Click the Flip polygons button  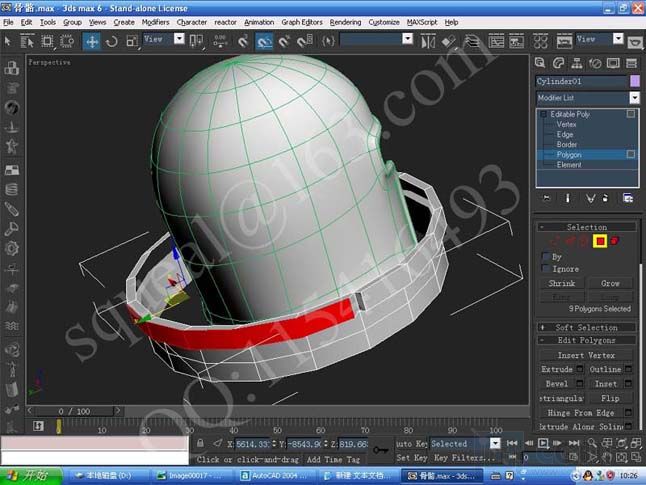pyautogui.click(x=610, y=398)
